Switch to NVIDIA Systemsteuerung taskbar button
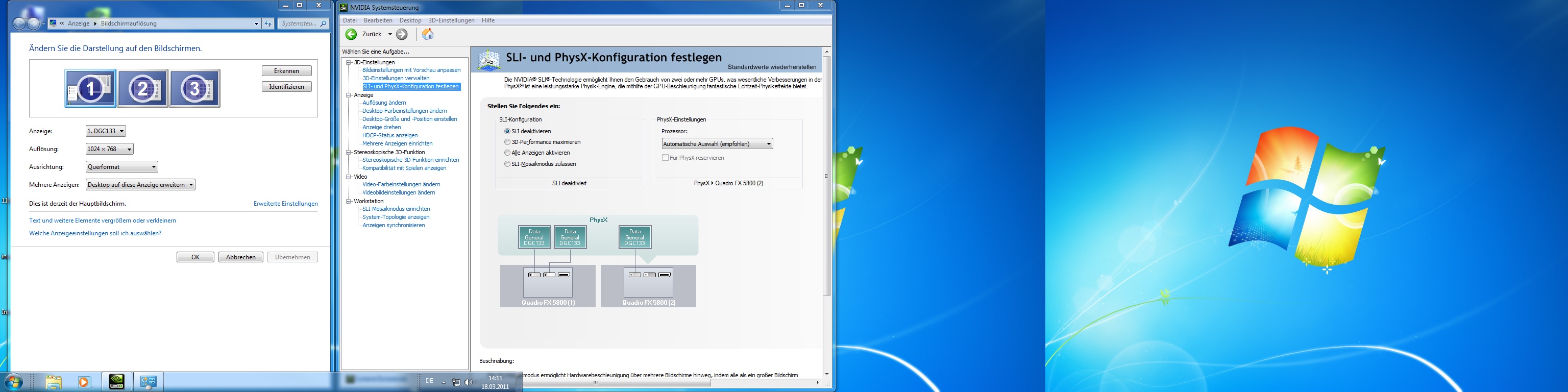 tap(116, 382)
